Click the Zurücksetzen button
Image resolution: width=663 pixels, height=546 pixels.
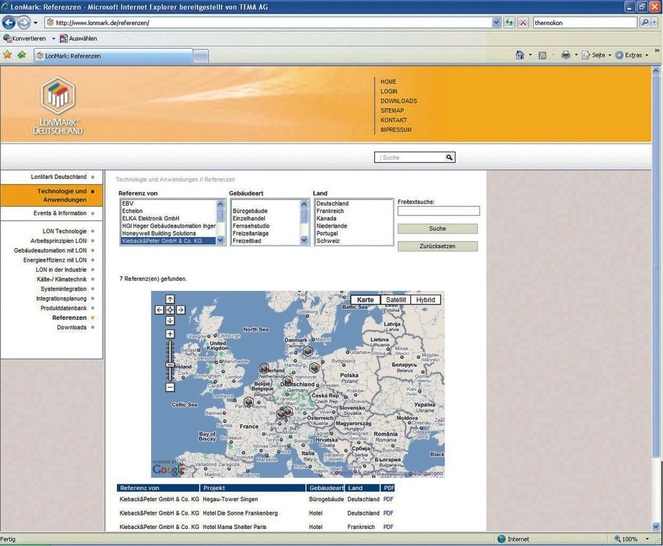click(x=437, y=245)
